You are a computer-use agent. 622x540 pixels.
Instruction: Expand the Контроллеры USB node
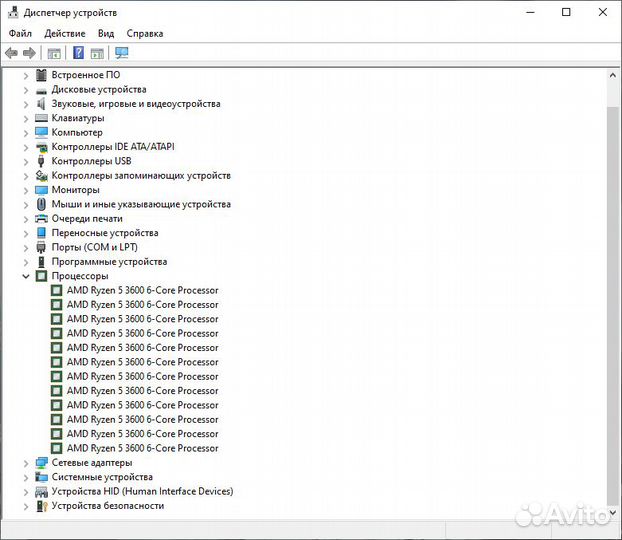click(x=26, y=162)
